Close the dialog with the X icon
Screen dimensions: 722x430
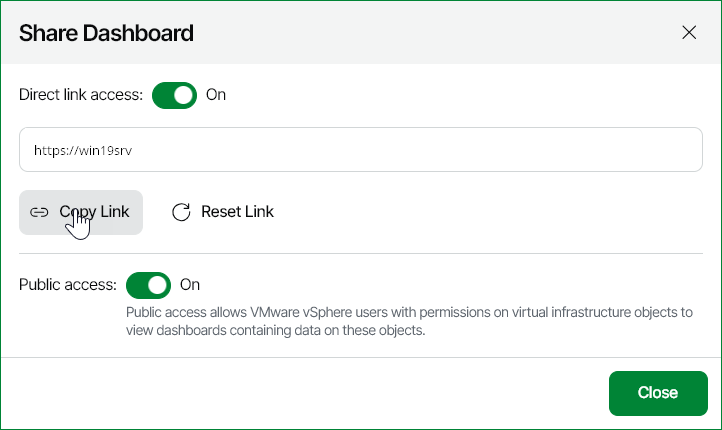(689, 32)
